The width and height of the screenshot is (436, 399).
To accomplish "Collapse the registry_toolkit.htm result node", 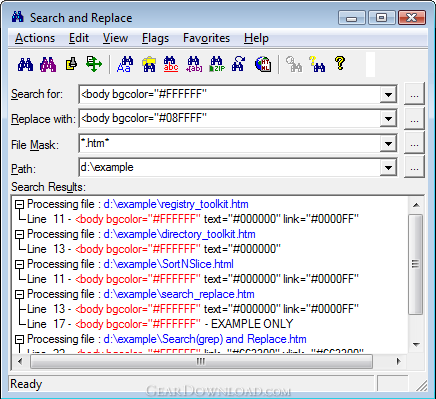I will tap(20, 204).
